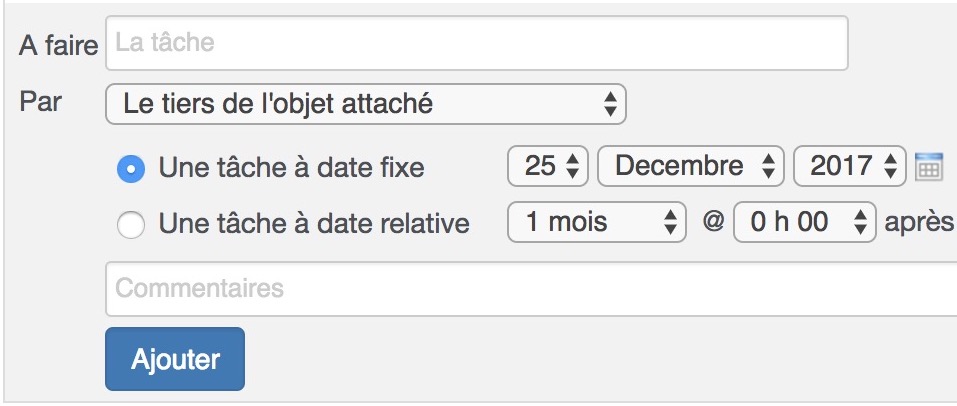Open the 'Le tiers de l'objet attaché' dropdown
This screenshot has height=406, width=957.
(366, 104)
